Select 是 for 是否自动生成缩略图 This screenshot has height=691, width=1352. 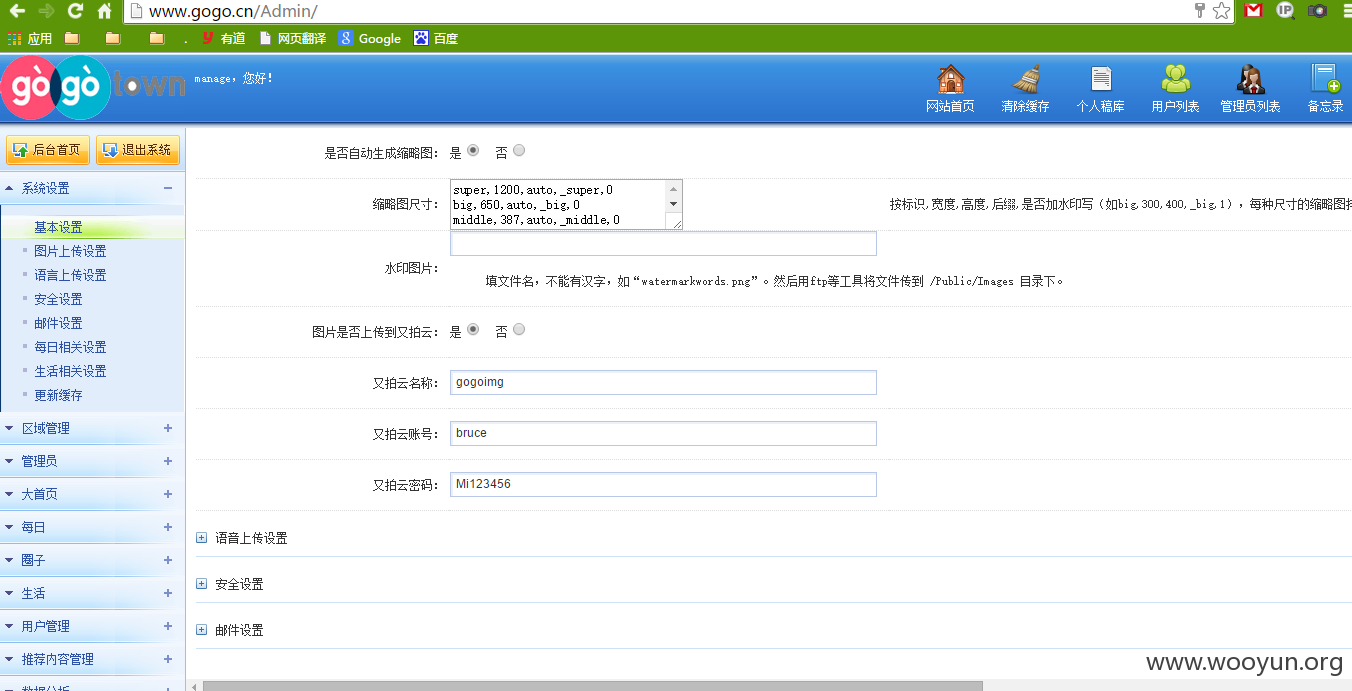coord(473,151)
